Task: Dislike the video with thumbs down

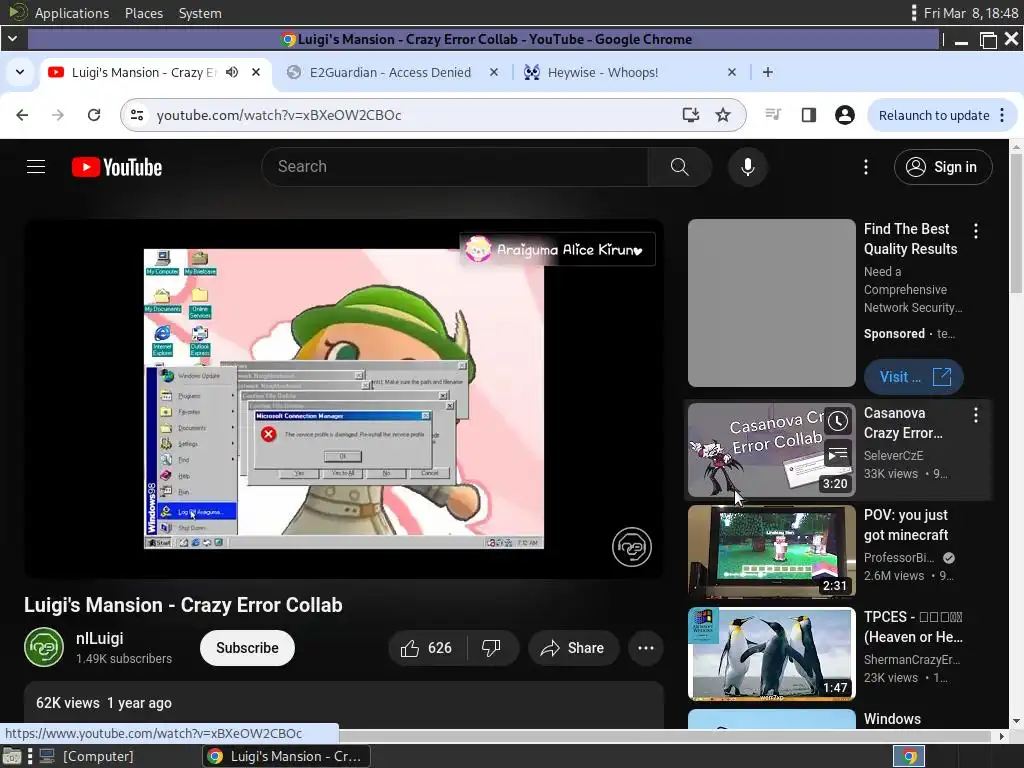Action: tap(491, 648)
